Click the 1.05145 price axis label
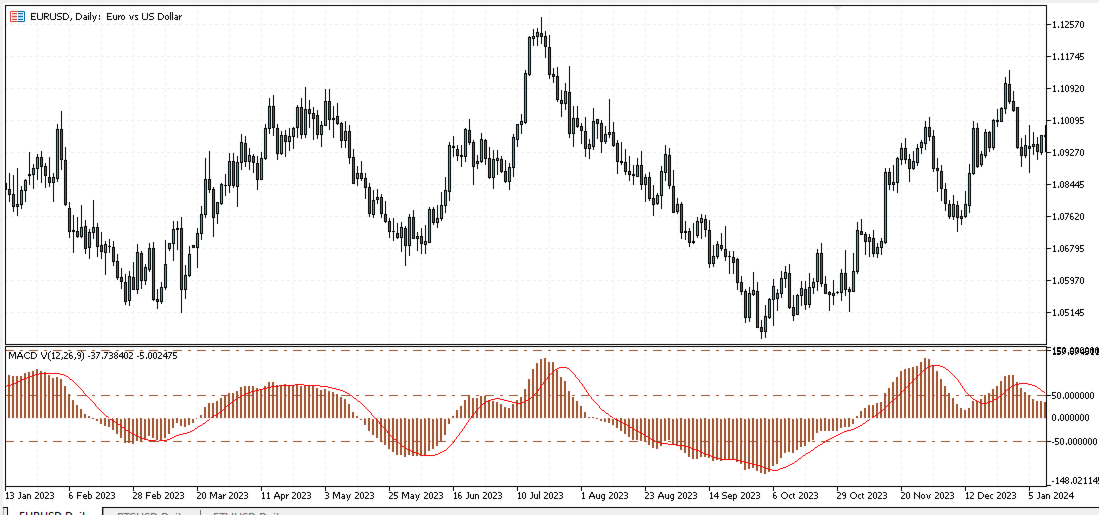This screenshot has width=1099, height=515. click(1070, 313)
